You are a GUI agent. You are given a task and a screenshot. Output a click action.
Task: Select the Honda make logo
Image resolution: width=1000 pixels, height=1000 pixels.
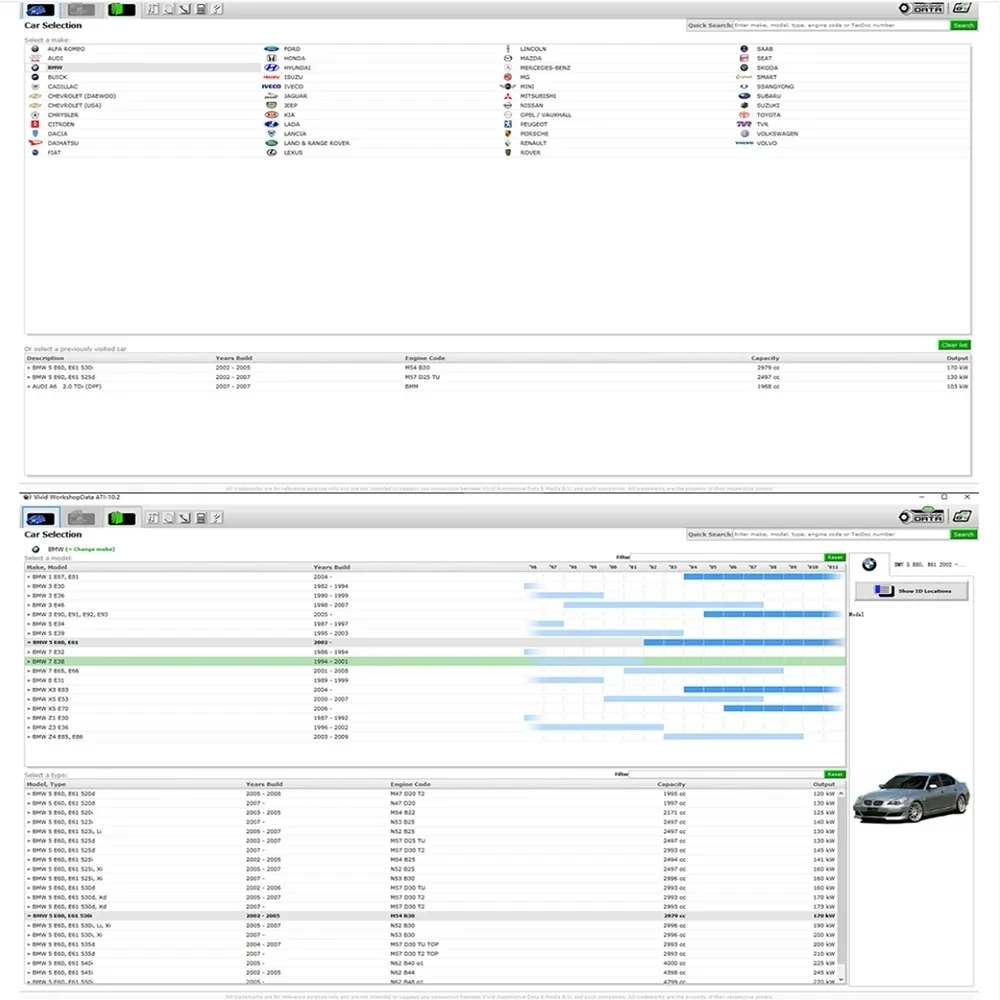271,58
